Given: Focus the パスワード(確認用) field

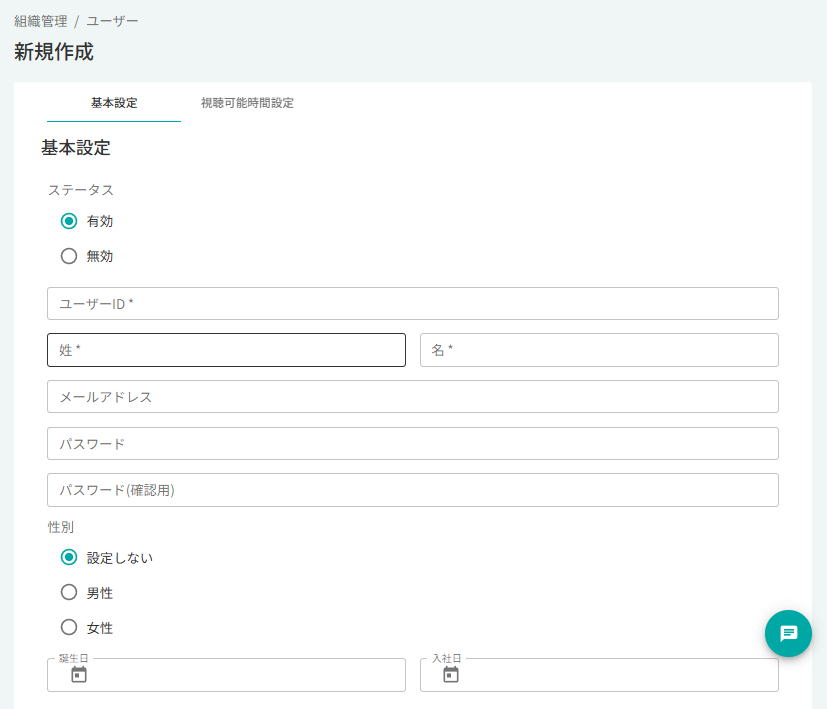Looking at the screenshot, I should point(412,490).
